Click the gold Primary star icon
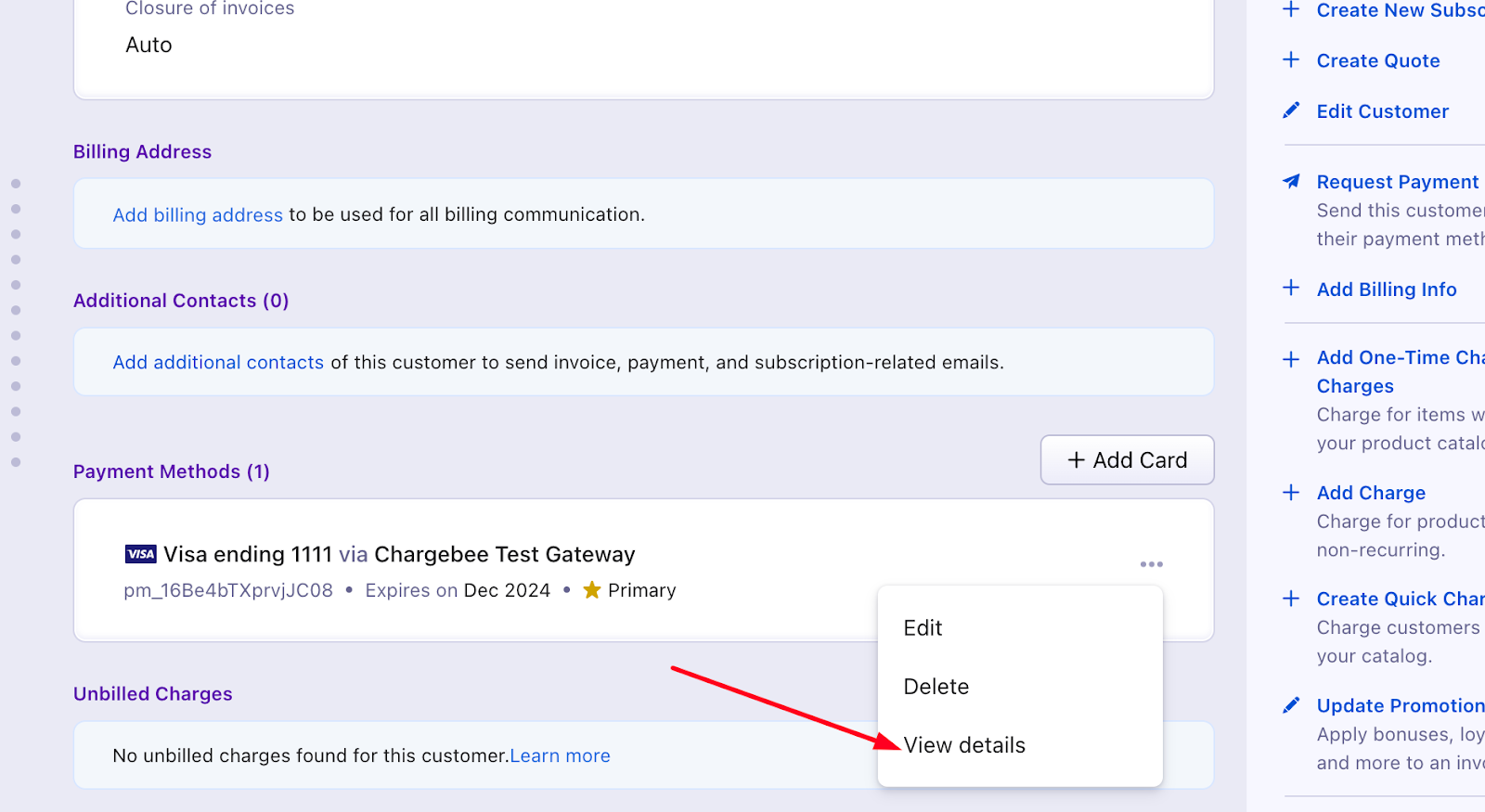 592,590
